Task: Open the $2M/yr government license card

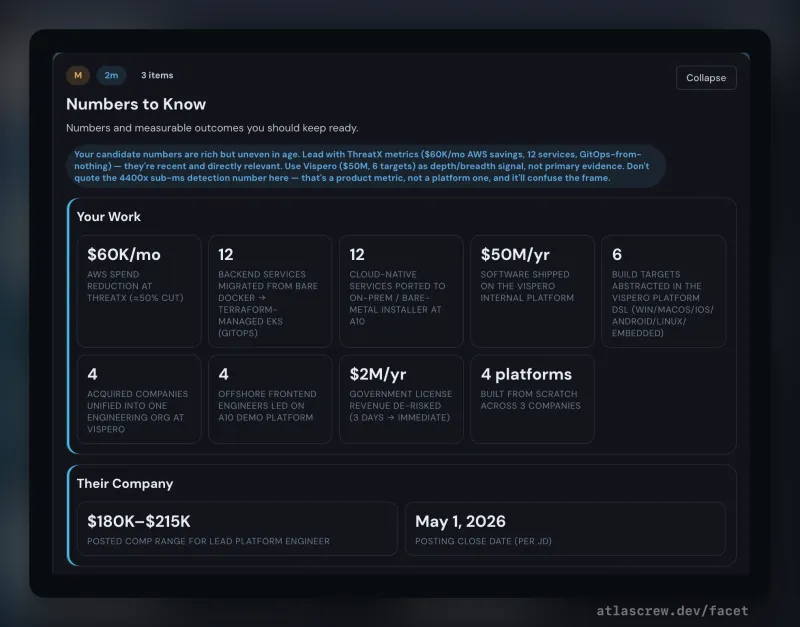Action: [401, 399]
